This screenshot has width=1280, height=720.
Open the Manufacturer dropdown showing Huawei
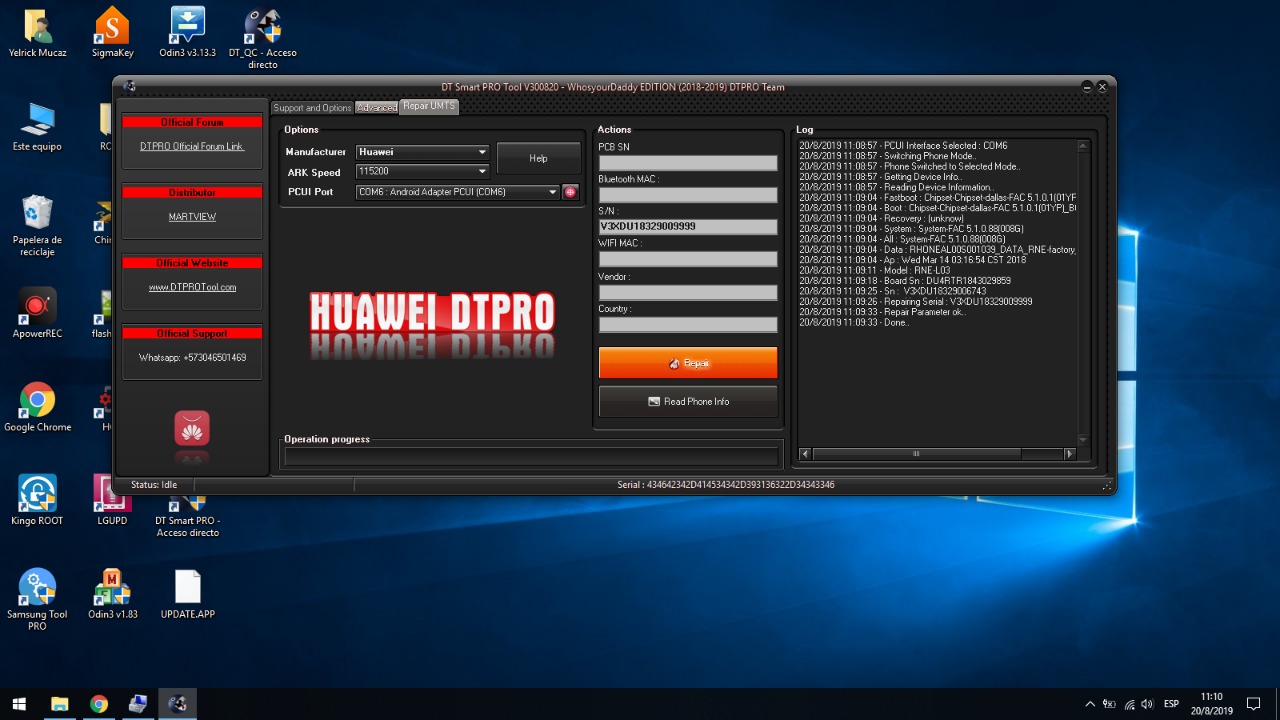tap(422, 152)
